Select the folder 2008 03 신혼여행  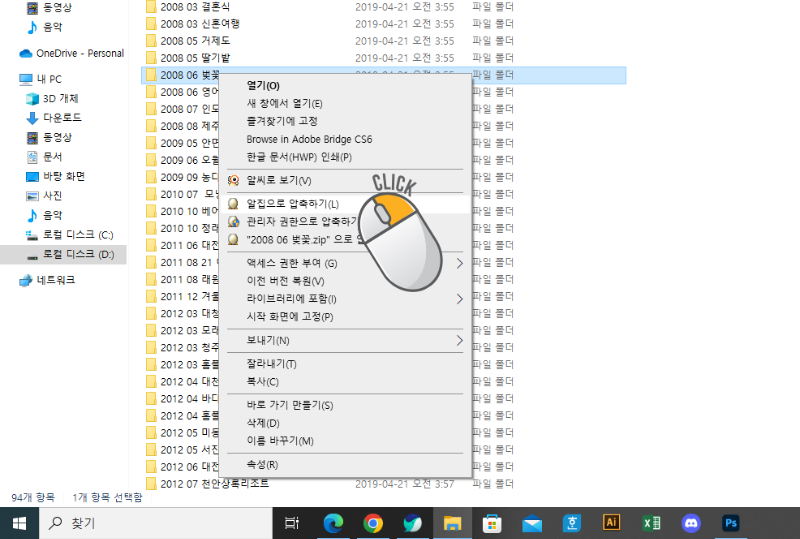point(200,24)
